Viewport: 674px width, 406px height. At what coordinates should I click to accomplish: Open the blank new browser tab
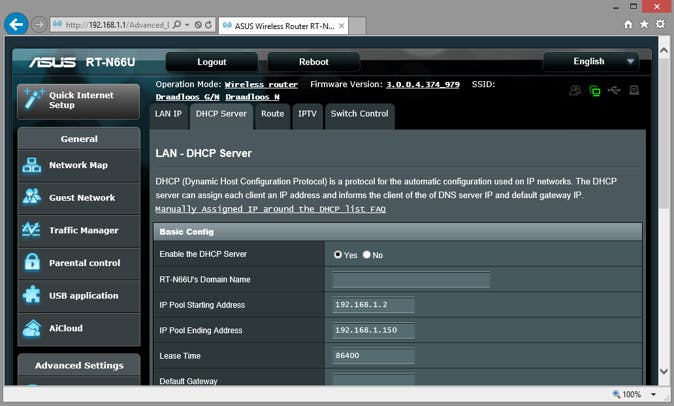click(x=357, y=26)
